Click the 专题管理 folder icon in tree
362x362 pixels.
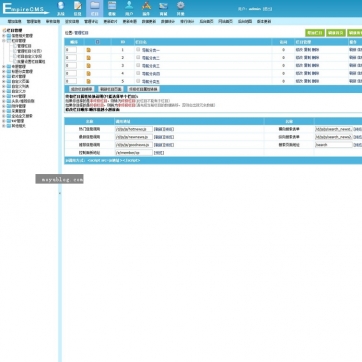click(9, 67)
